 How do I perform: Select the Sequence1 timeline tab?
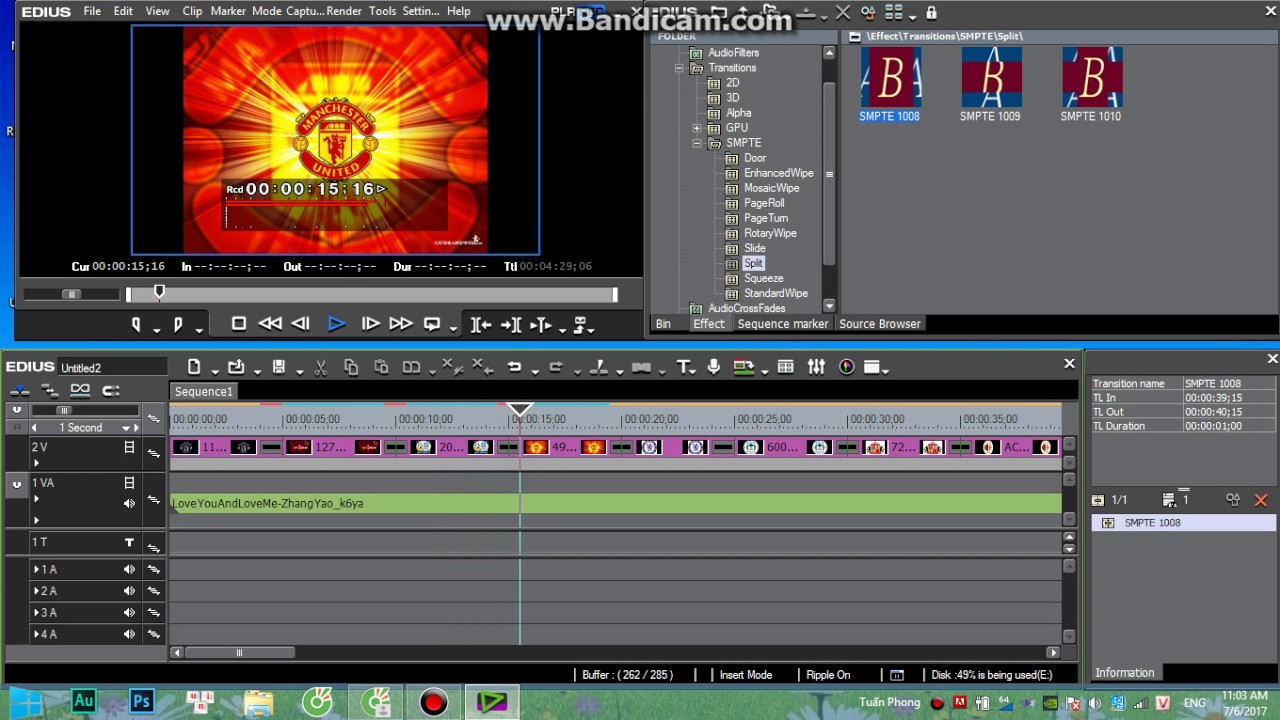tap(203, 392)
